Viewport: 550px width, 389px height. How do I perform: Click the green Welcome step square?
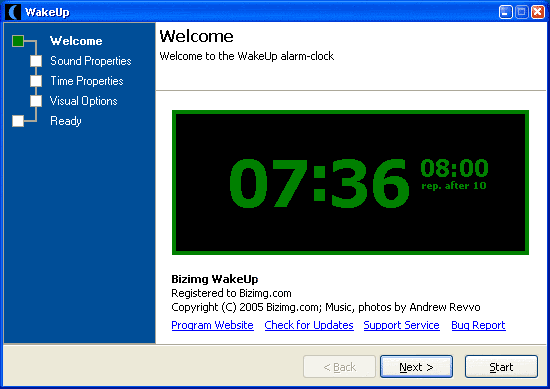pyautogui.click(x=18, y=41)
